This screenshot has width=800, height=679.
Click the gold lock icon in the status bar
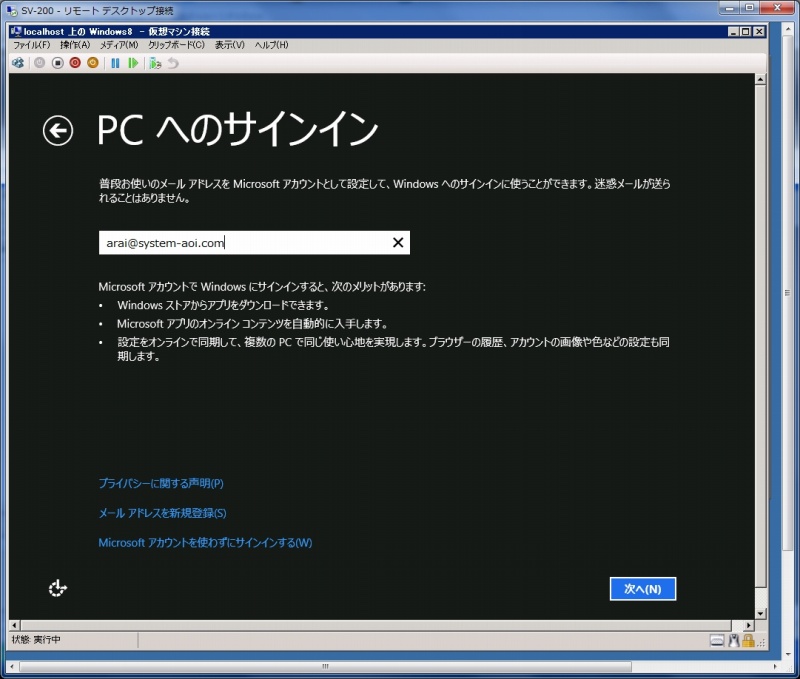click(748, 641)
